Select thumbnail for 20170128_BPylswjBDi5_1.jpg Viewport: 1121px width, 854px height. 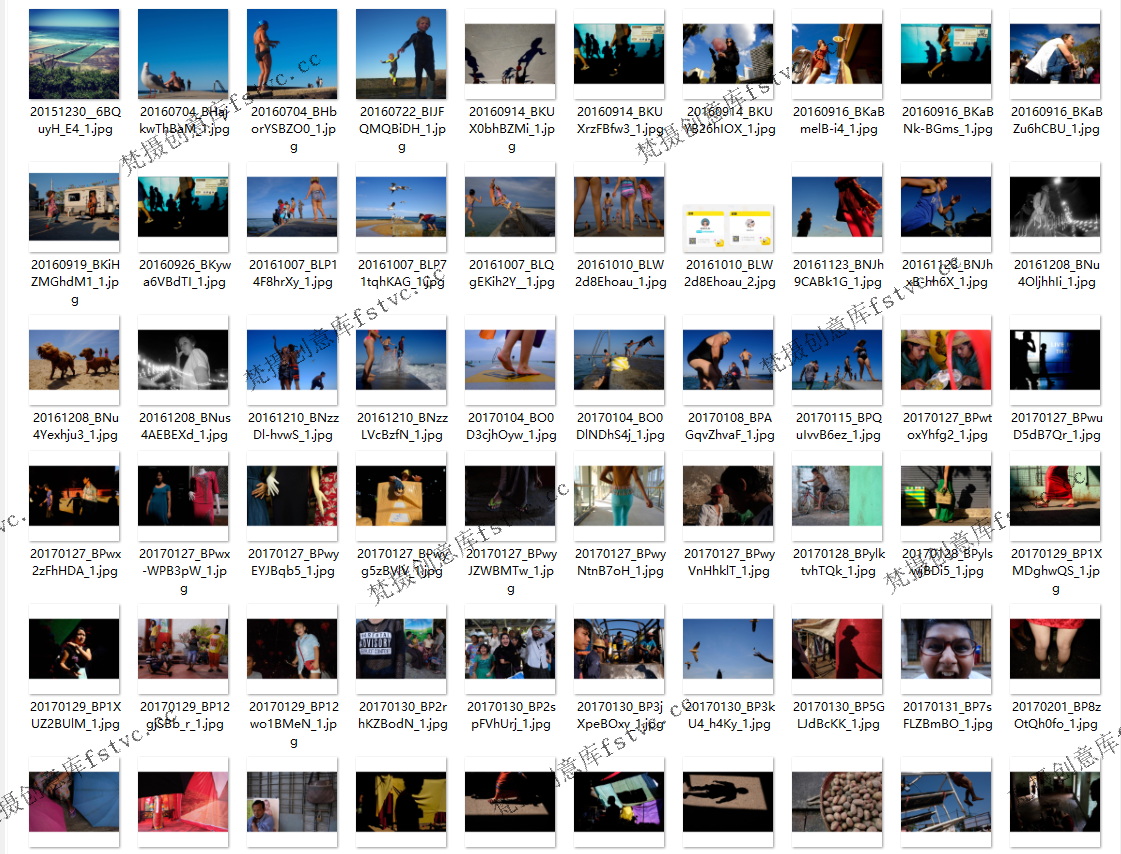point(946,496)
